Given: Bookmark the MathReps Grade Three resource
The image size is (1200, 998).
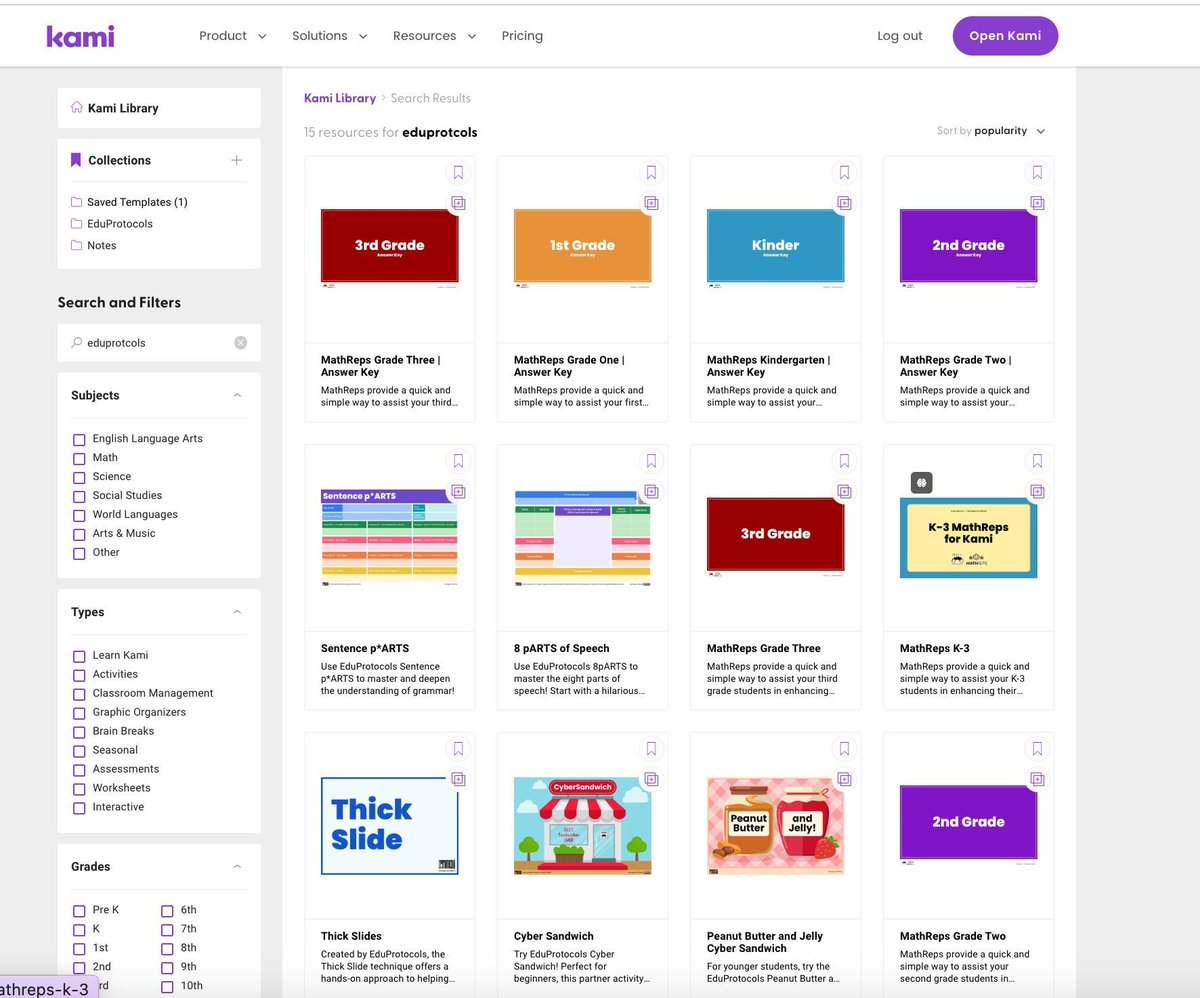Looking at the screenshot, I should (x=844, y=461).
